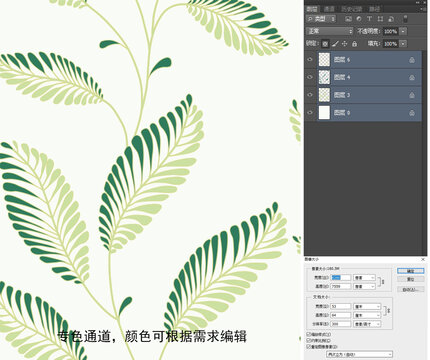Open the fill slider arrow
This screenshot has width=430, height=360.
pyautogui.click(x=403, y=44)
